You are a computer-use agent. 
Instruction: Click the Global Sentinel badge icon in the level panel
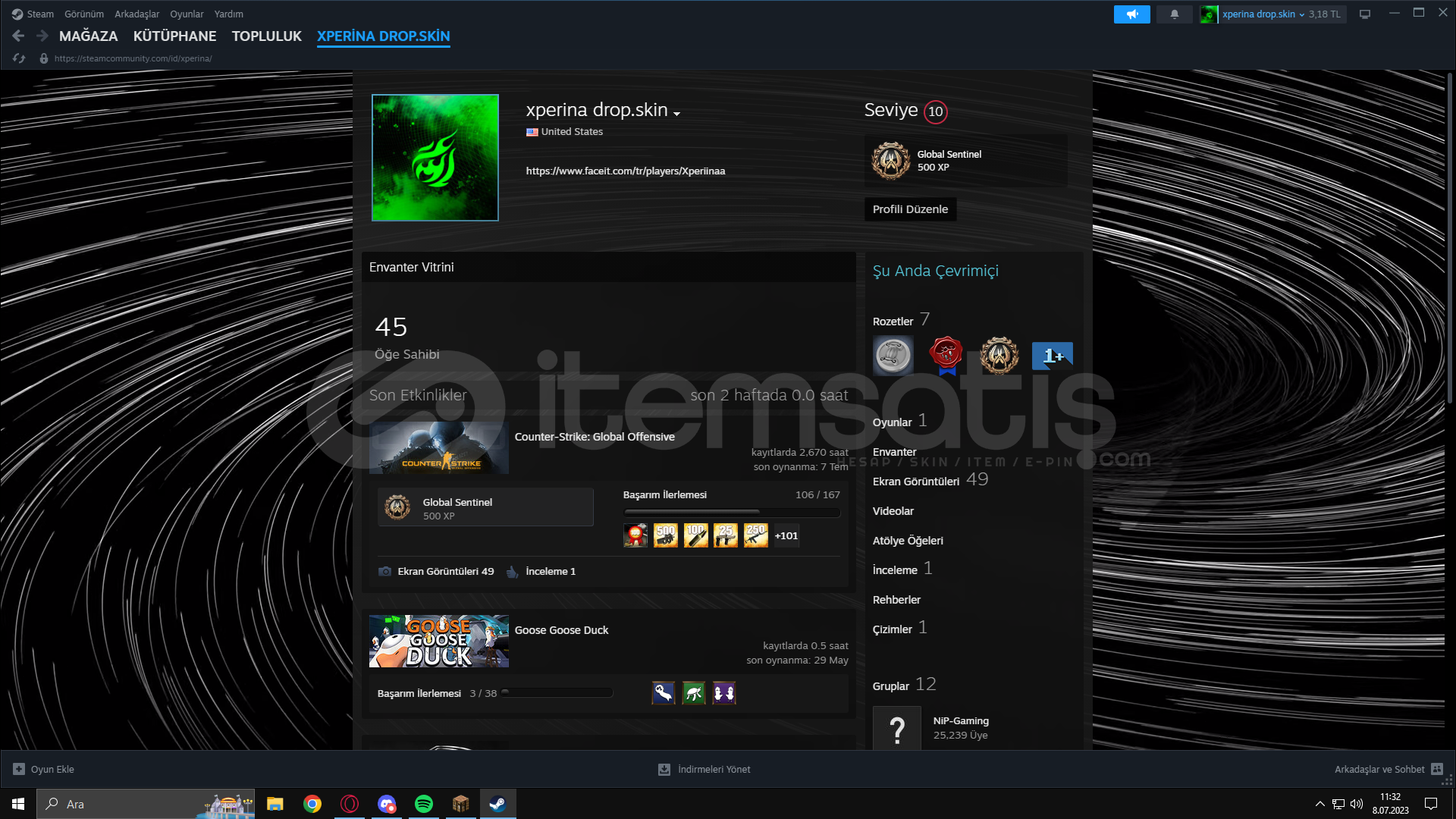(x=890, y=161)
